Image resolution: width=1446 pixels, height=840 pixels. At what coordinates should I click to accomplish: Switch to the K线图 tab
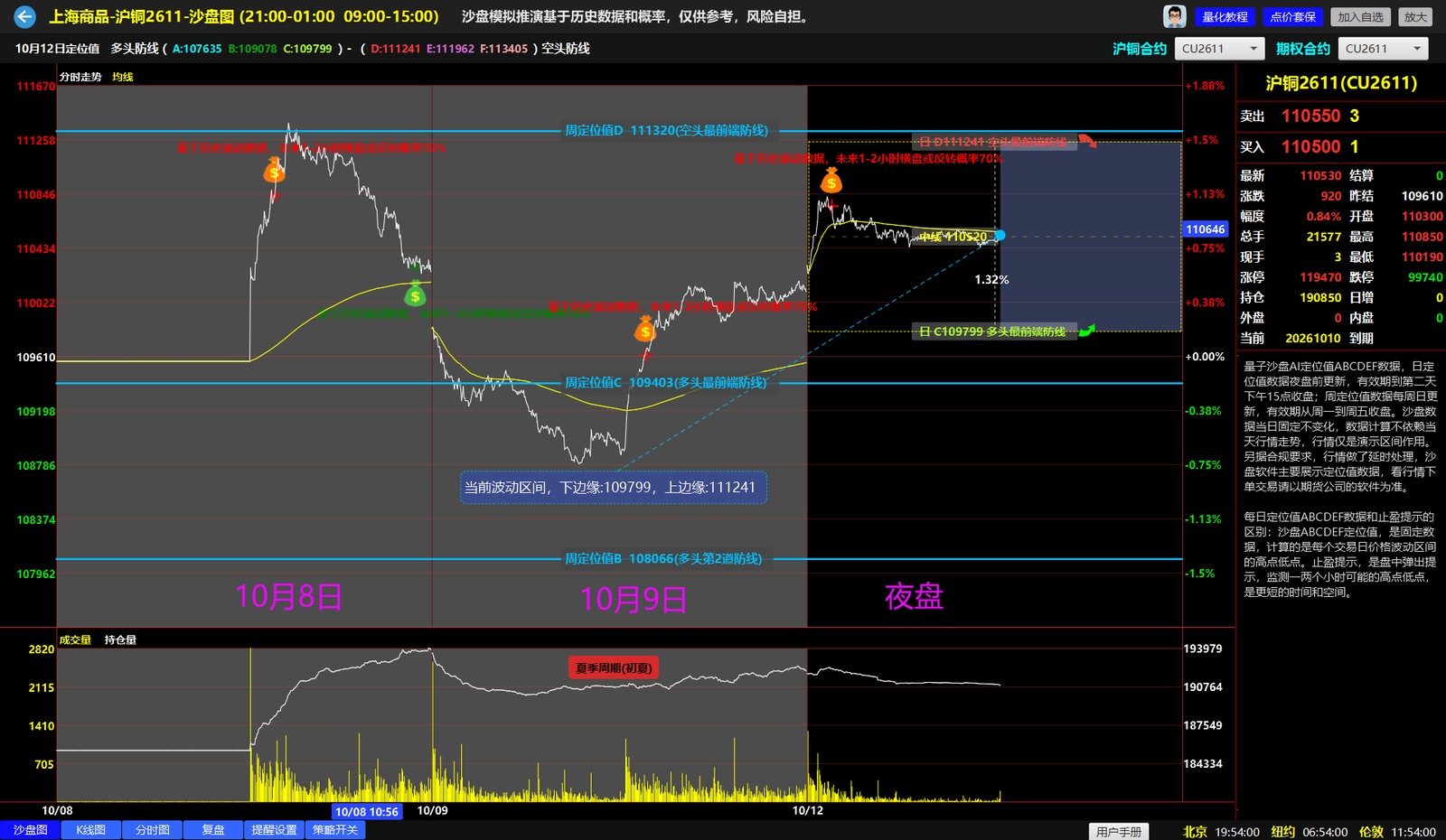(91, 830)
